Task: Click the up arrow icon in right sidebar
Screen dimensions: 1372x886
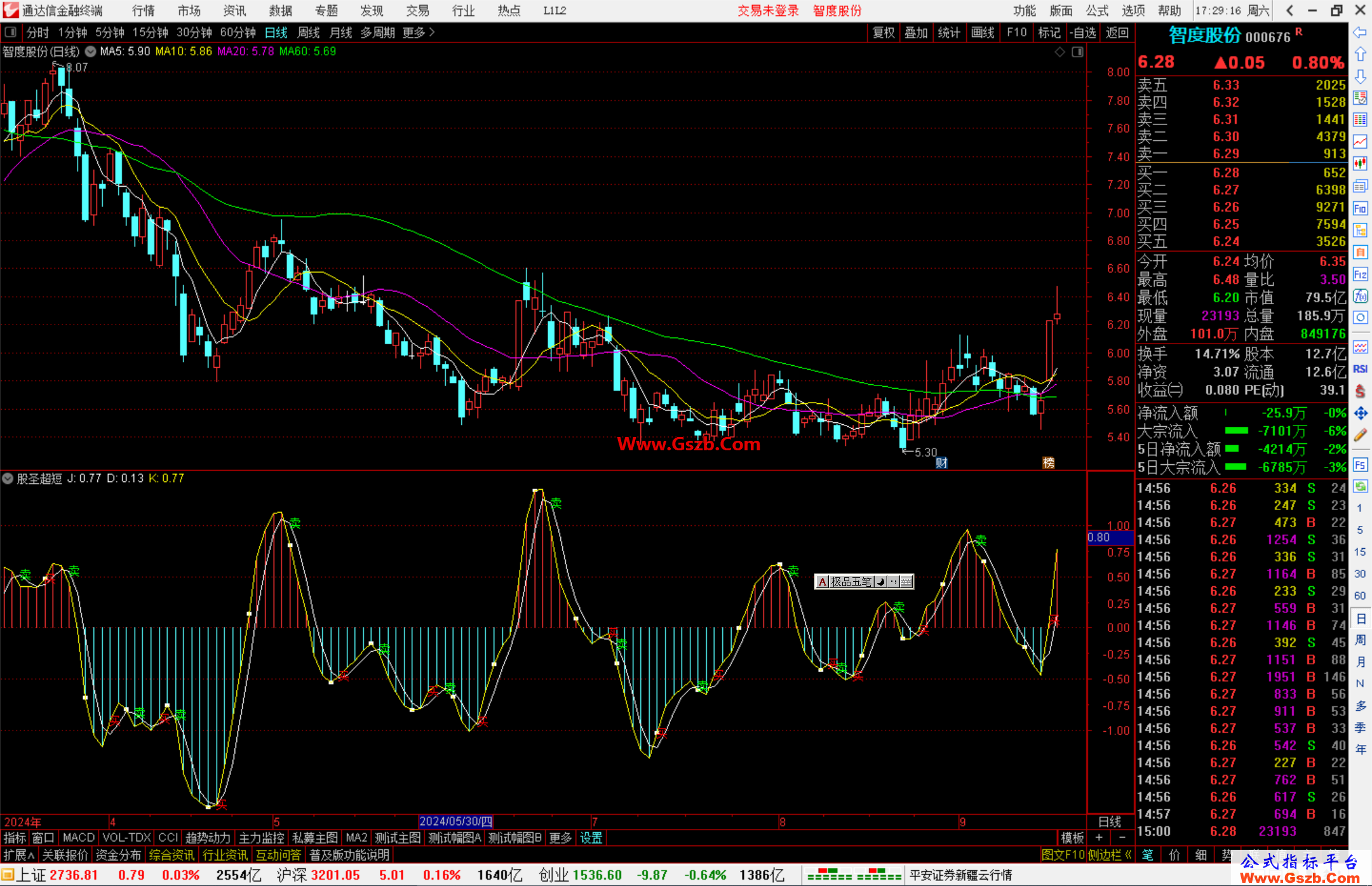Action: 1360,55
